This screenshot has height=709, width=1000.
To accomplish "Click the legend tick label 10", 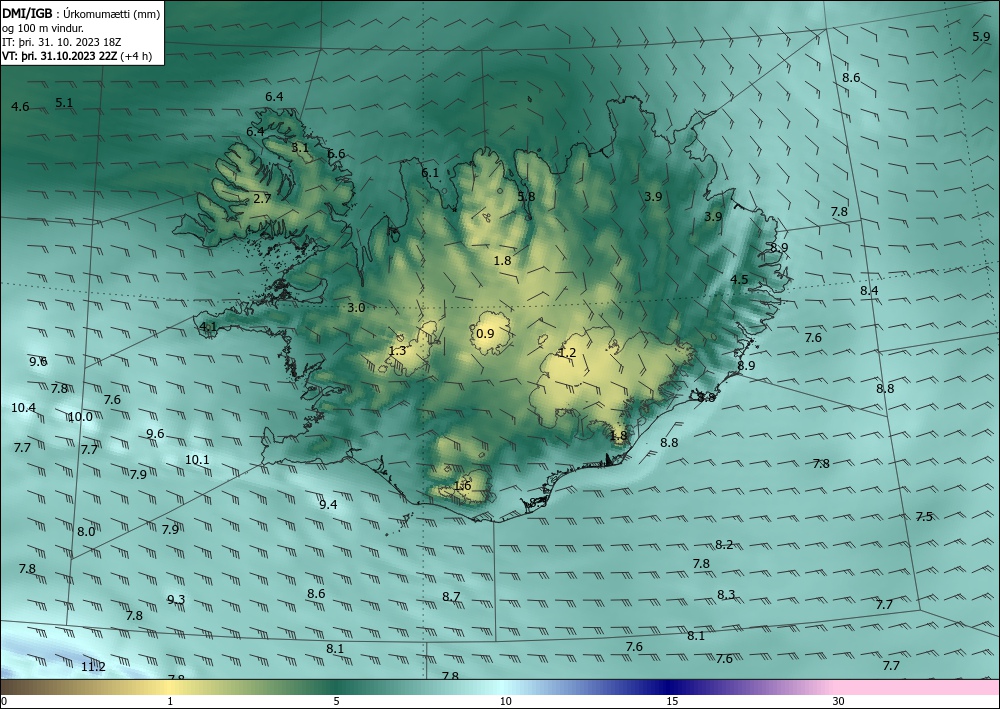I will [x=505, y=701].
